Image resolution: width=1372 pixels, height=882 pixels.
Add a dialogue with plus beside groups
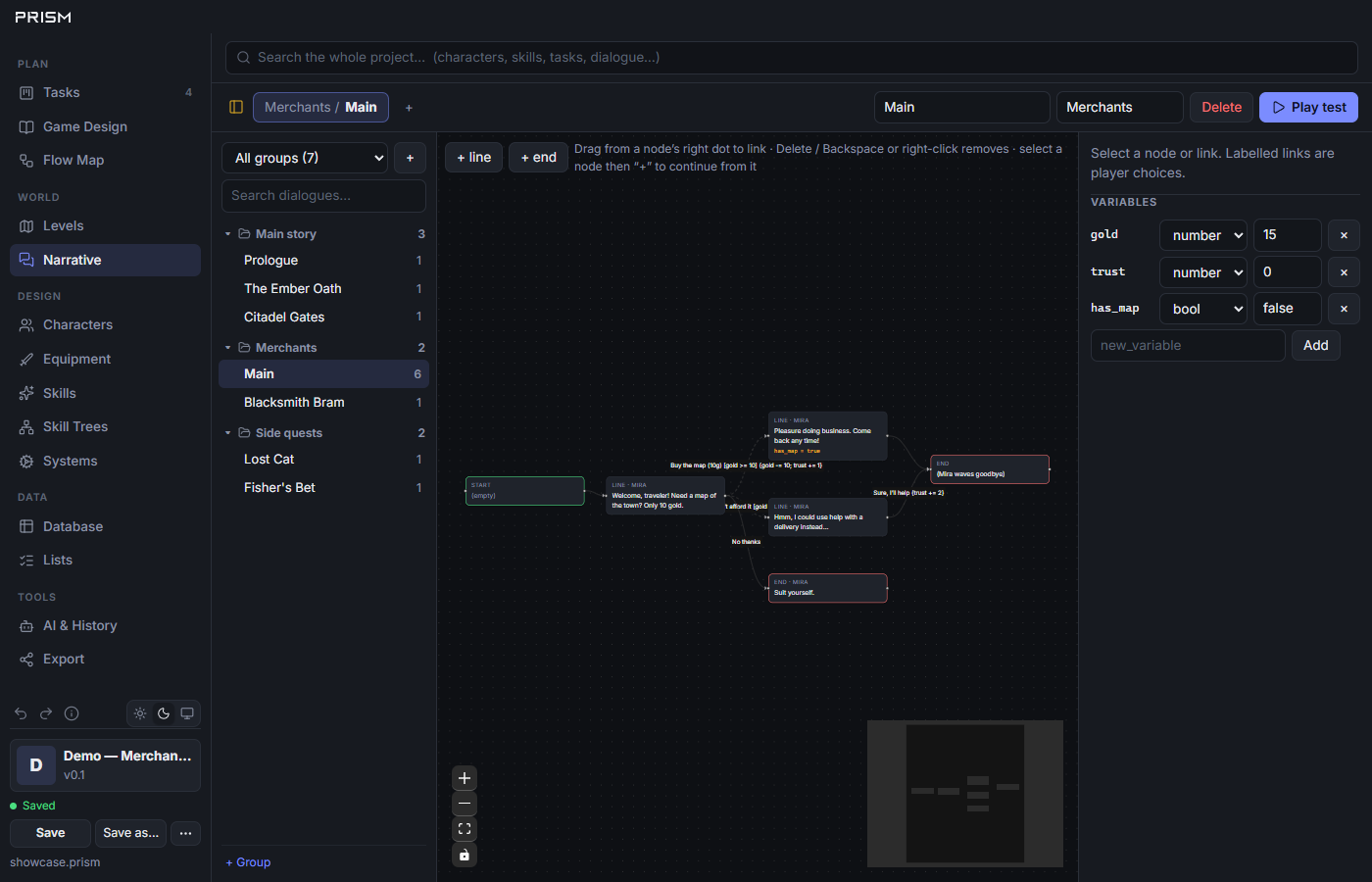pos(410,158)
